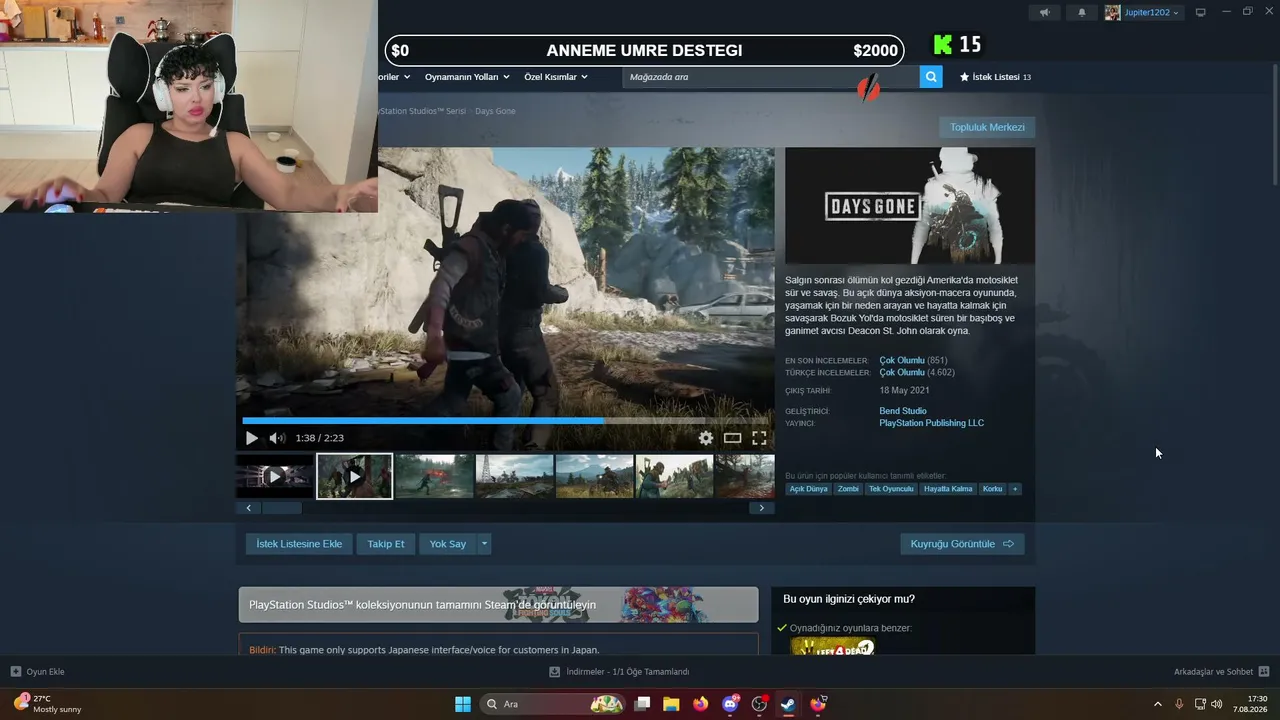Open Task View on the taskbar
Screen dimensions: 1280x720
click(643, 704)
